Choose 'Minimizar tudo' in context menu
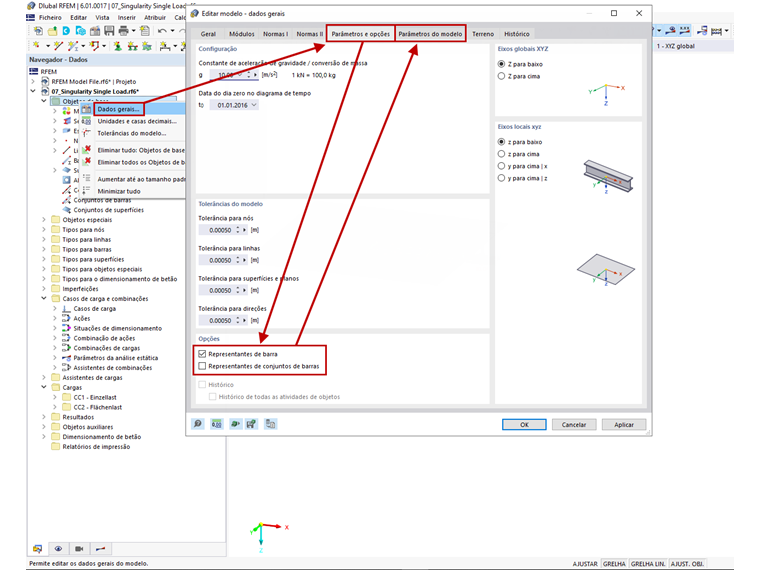 pos(119,191)
